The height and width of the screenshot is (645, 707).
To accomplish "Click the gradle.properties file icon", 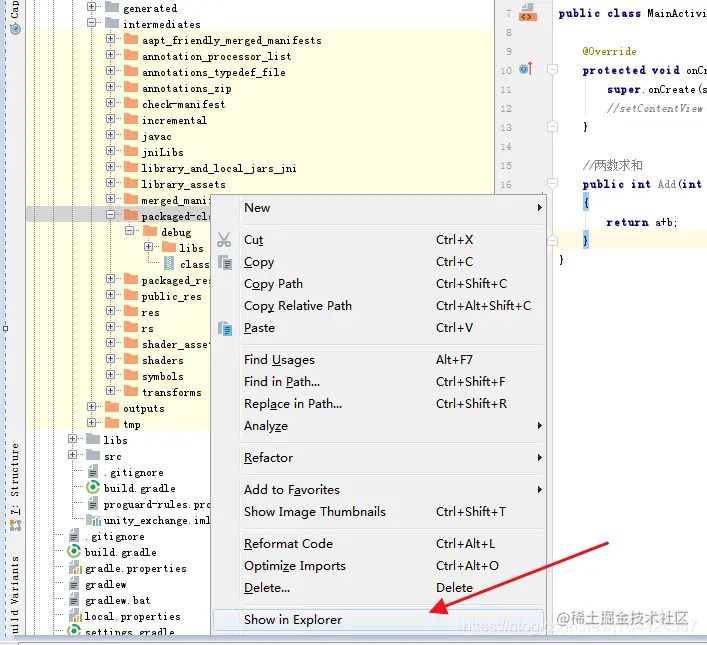I will [74, 568].
